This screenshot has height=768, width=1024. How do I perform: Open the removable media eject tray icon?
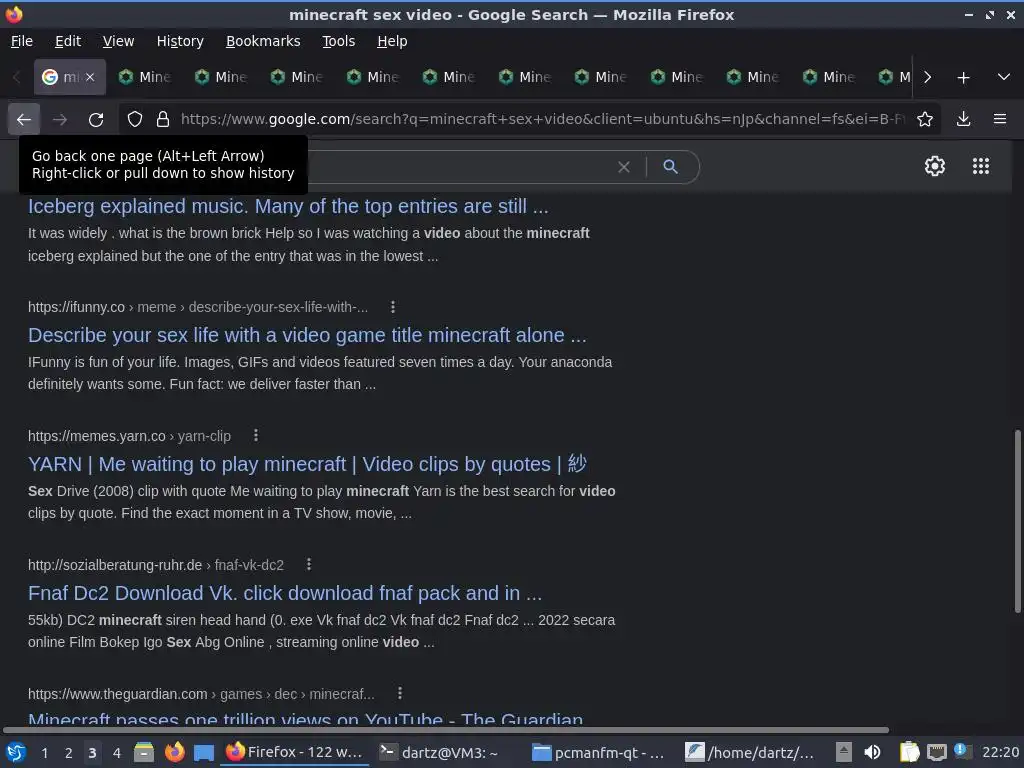(x=844, y=752)
